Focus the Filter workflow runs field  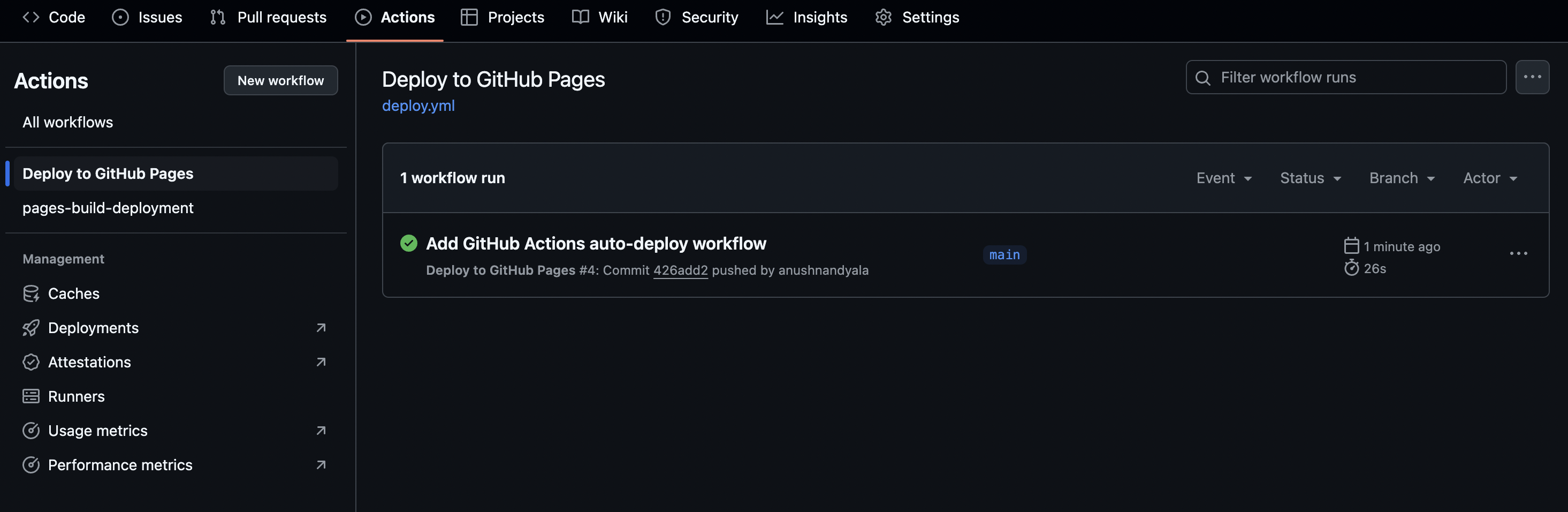point(1346,78)
